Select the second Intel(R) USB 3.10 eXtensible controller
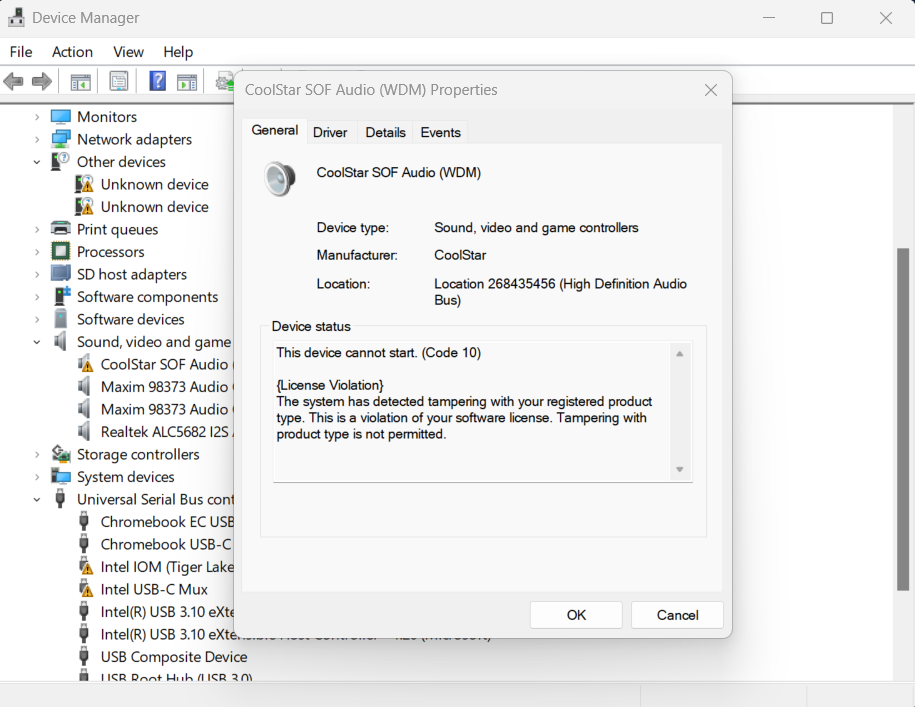Viewport: 915px width, 707px height. tap(156, 634)
